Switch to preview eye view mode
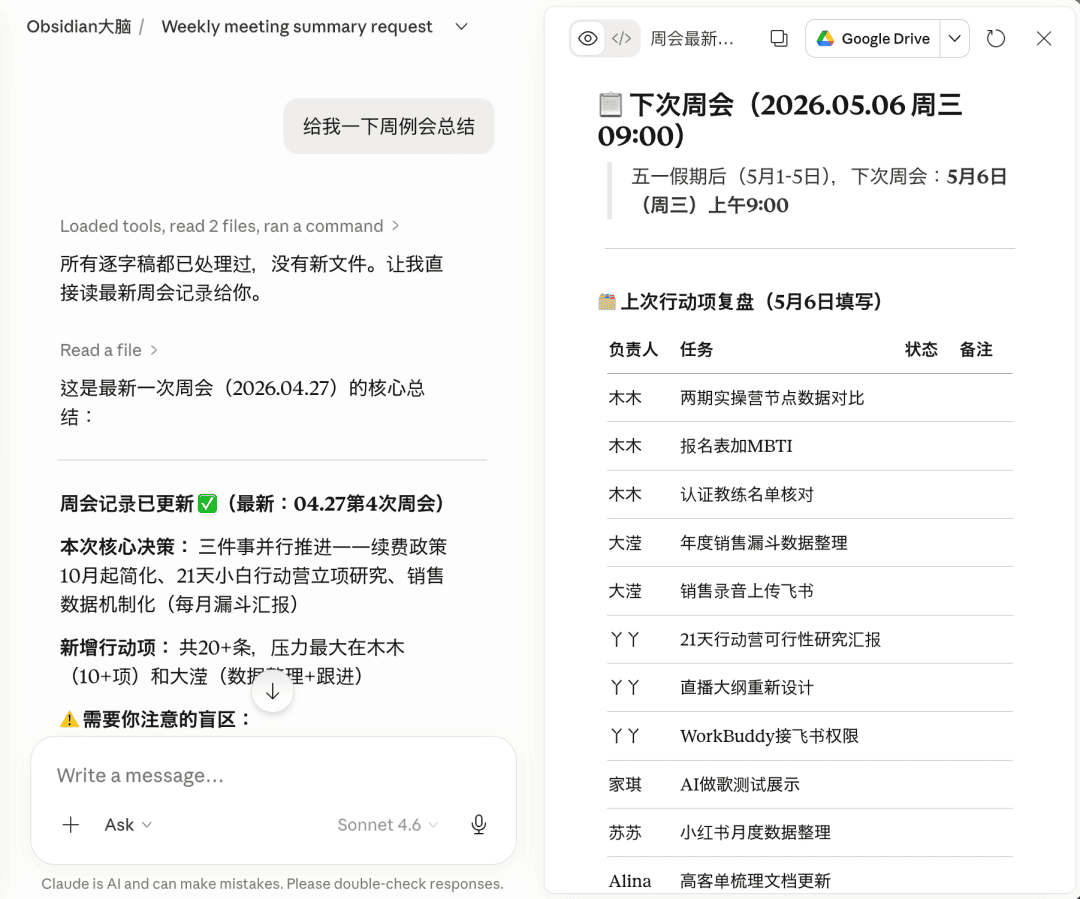Viewport: 1080px width, 899px height. click(588, 39)
